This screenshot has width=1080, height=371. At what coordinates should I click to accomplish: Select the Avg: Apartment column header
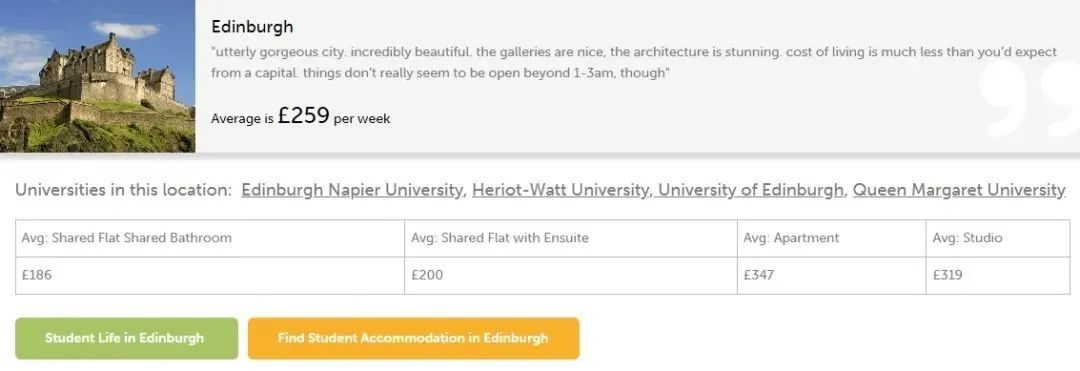tap(831, 238)
